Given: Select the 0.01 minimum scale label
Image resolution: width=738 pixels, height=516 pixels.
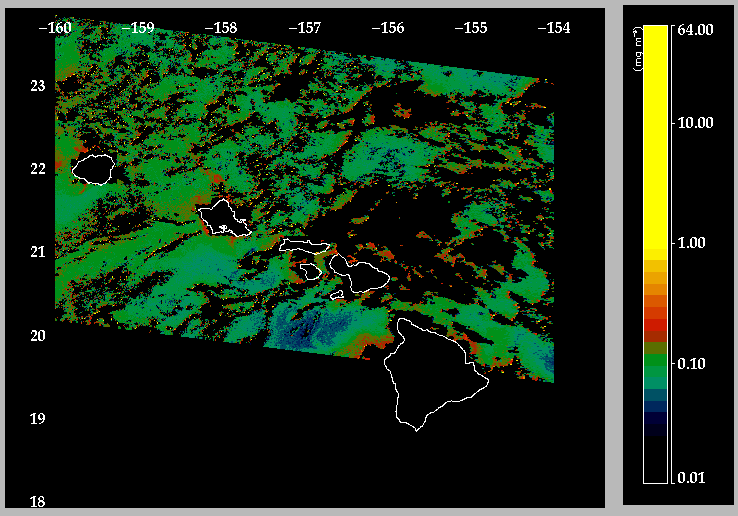Looking at the screenshot, I should [692, 478].
